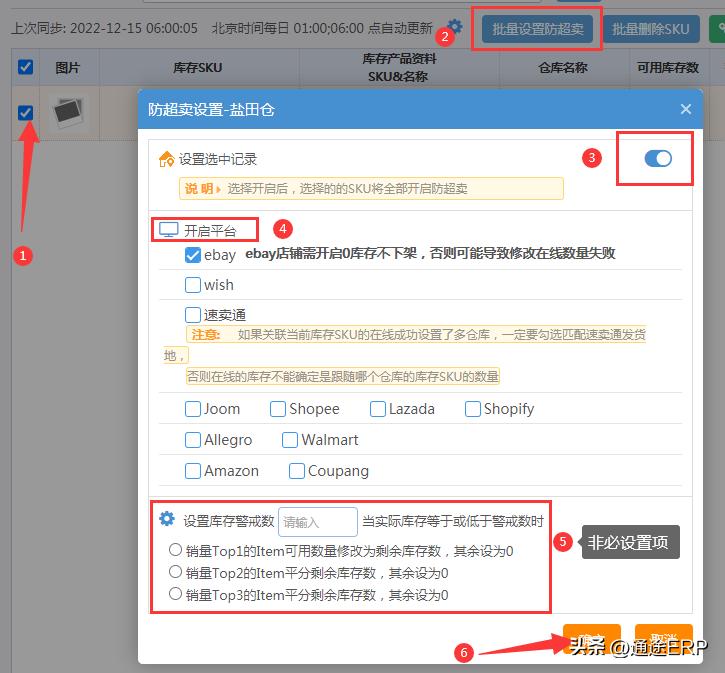Enable the wish platform checkbox

[192, 285]
